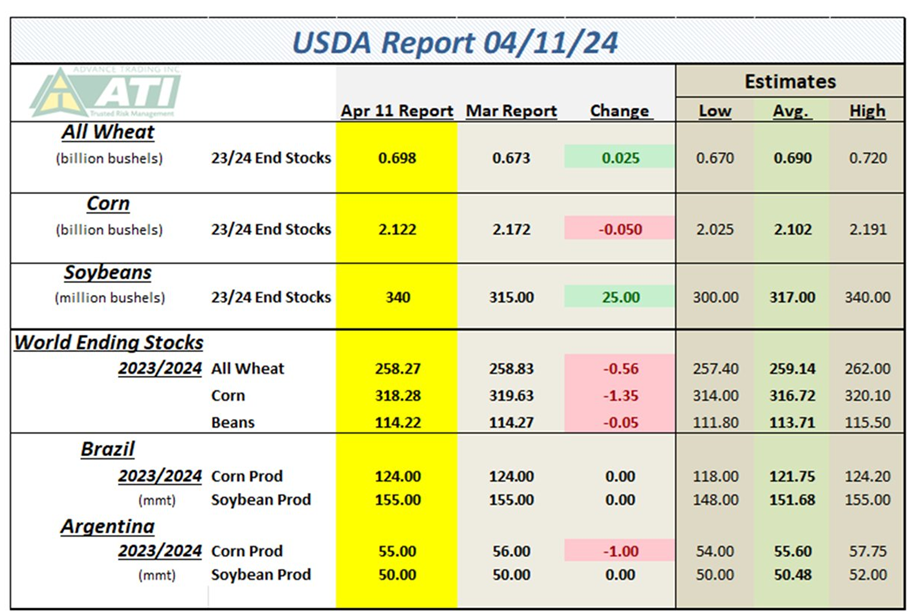The height and width of the screenshot is (614, 914).
Task: Click the Apr 11 Report column header
Action: click(397, 110)
